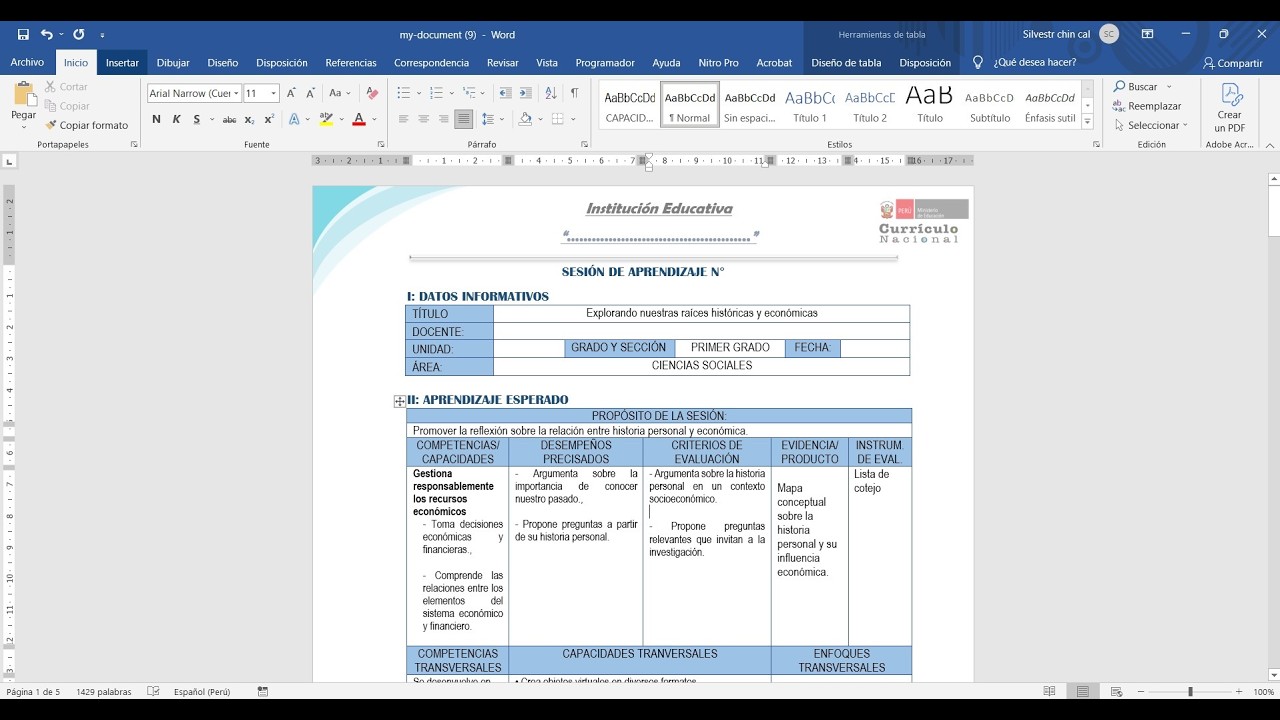1280x720 pixels.
Task: Increase the font size with the grow icon
Action: point(291,93)
